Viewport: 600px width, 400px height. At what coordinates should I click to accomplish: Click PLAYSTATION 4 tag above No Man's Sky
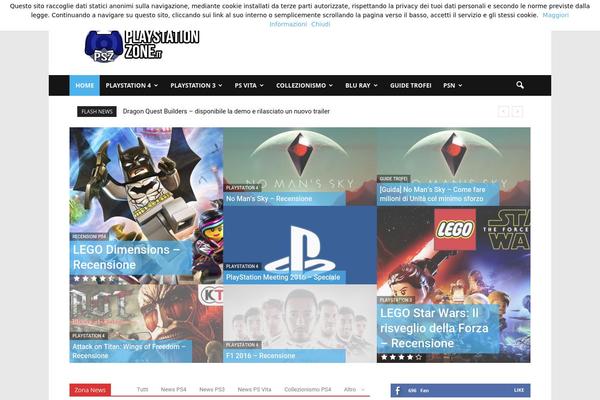[x=242, y=188]
